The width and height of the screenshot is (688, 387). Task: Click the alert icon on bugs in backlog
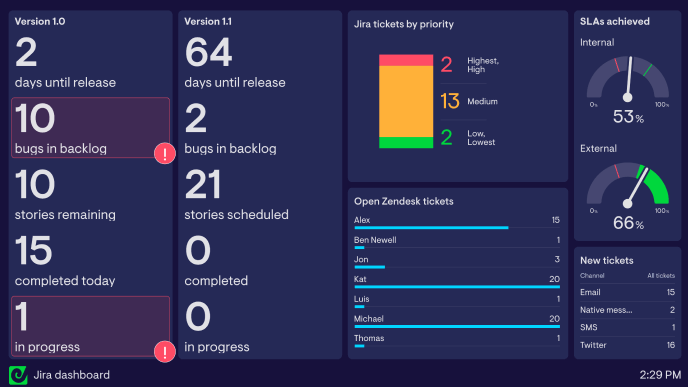[x=165, y=154]
